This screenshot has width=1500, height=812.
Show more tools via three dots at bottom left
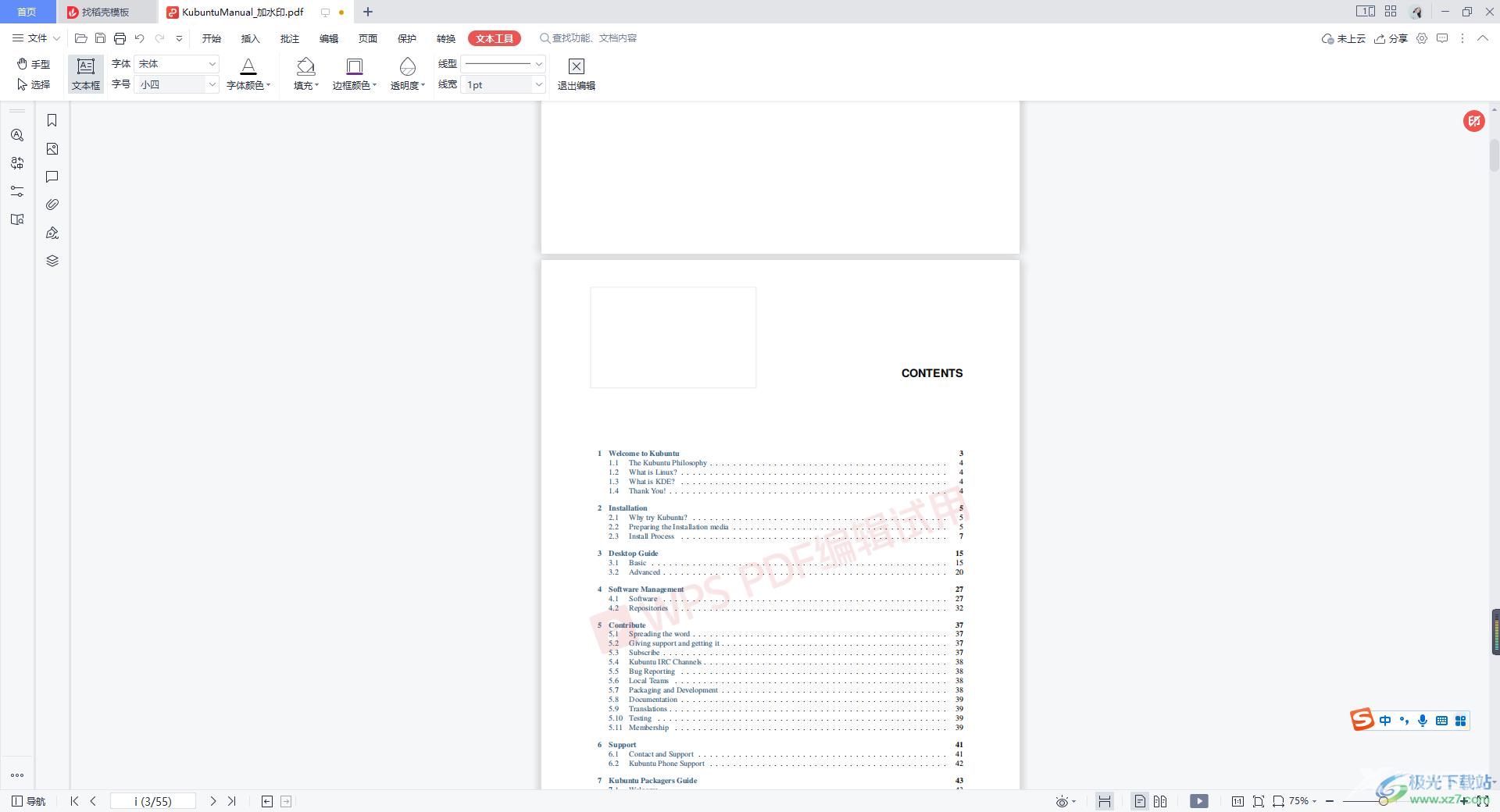point(17,775)
